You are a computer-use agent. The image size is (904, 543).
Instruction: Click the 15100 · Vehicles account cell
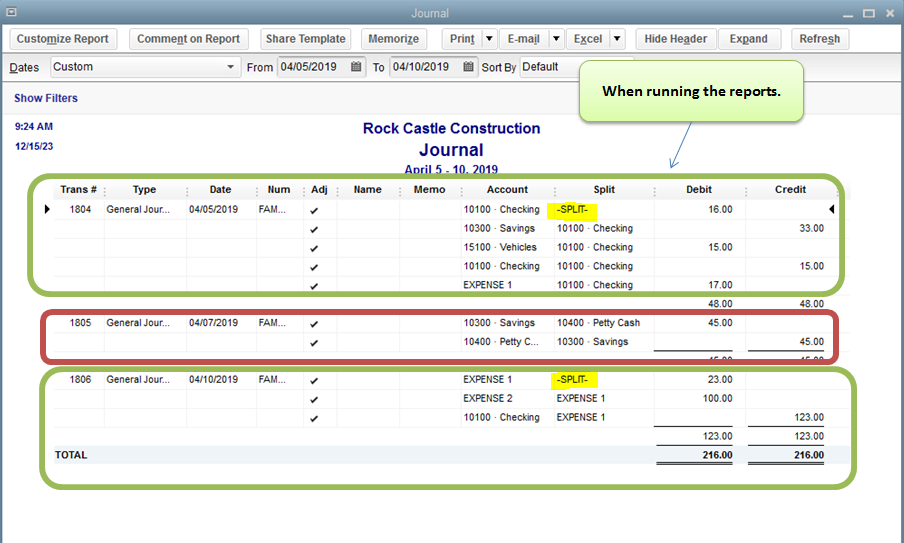pyautogui.click(x=500, y=247)
